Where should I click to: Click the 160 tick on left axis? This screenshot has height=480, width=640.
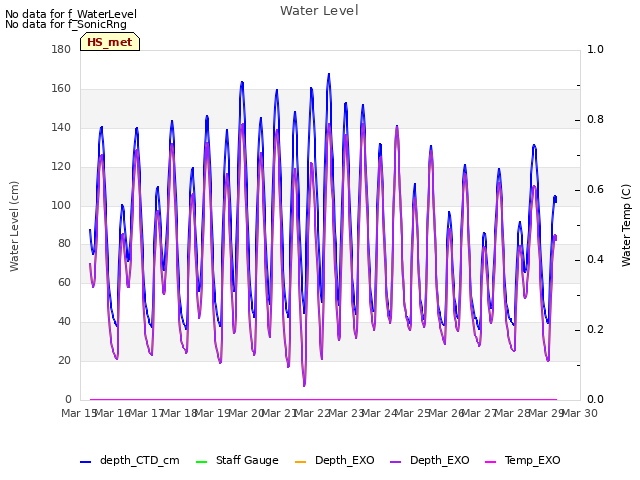[x=61, y=88]
